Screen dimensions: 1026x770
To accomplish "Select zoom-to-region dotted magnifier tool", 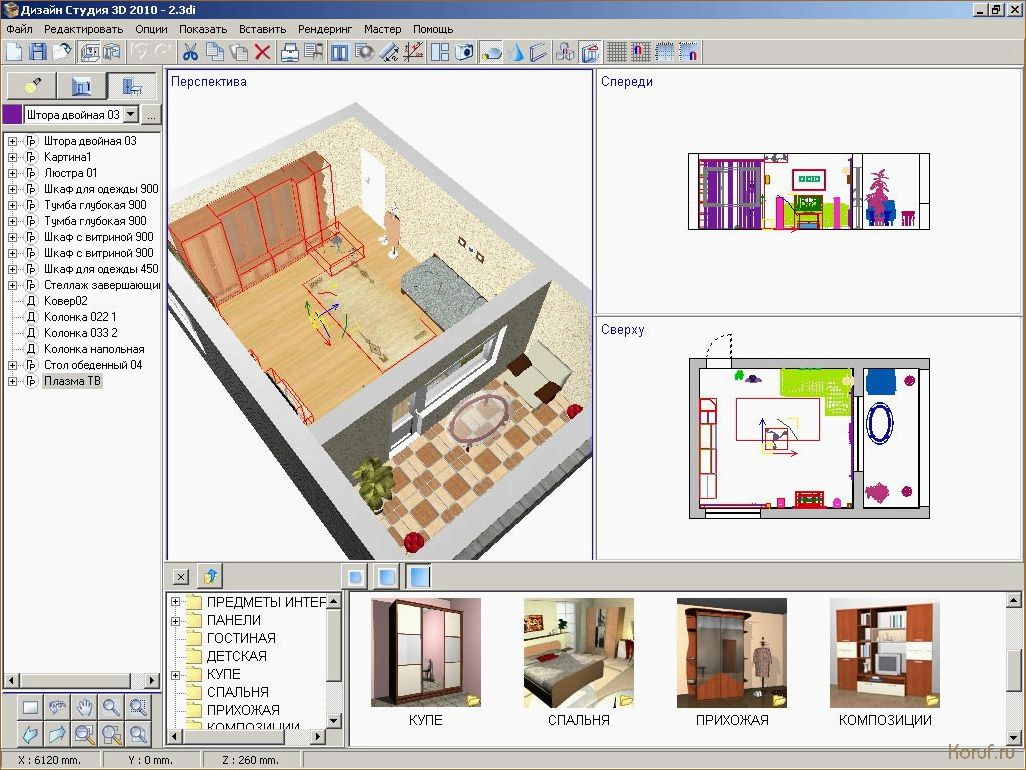I will [x=138, y=707].
